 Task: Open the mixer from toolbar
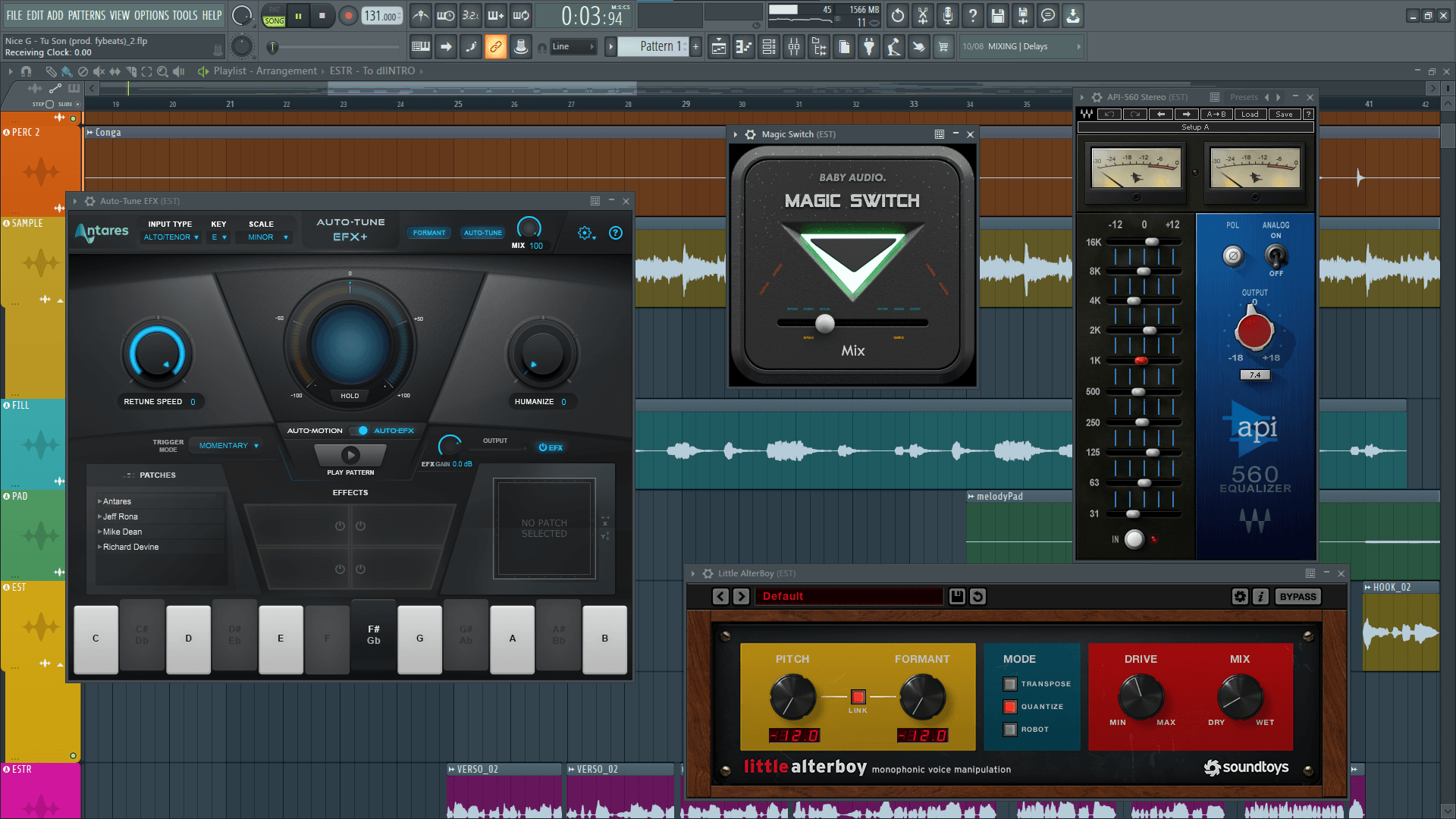pyautogui.click(x=793, y=47)
